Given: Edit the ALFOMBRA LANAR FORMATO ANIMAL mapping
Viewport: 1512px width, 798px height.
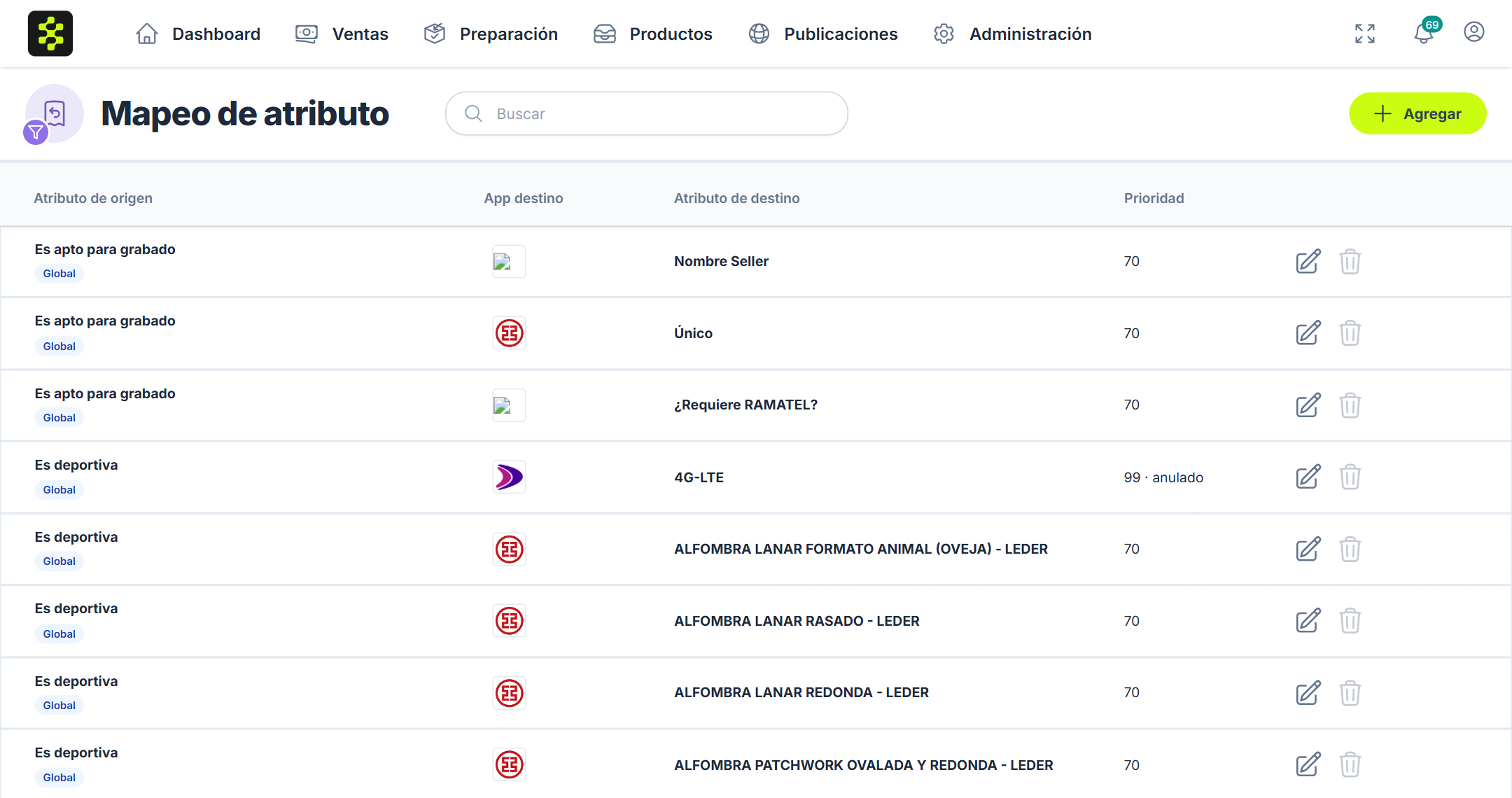Looking at the screenshot, I should (1308, 549).
